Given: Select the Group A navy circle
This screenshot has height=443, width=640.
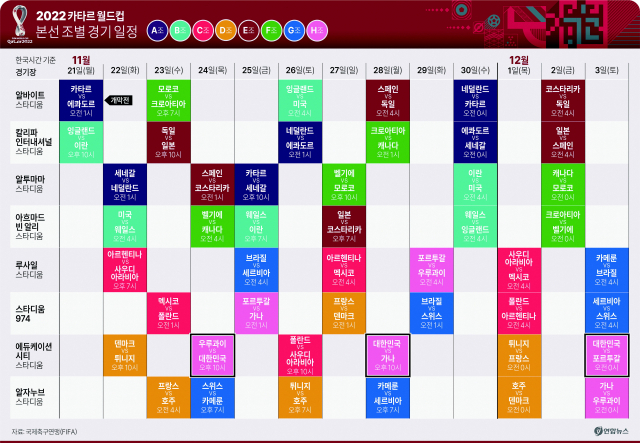Looking at the screenshot, I should pyautogui.click(x=157, y=31).
